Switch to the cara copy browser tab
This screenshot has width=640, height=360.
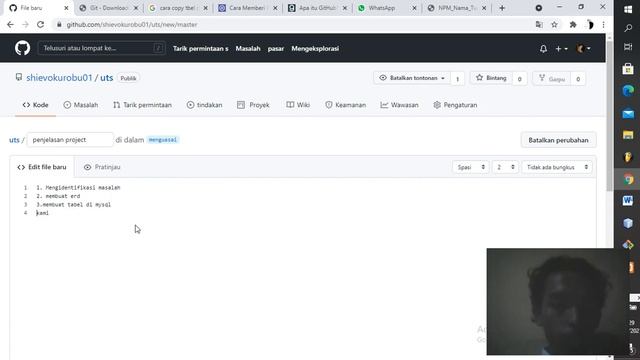[x=178, y=8]
